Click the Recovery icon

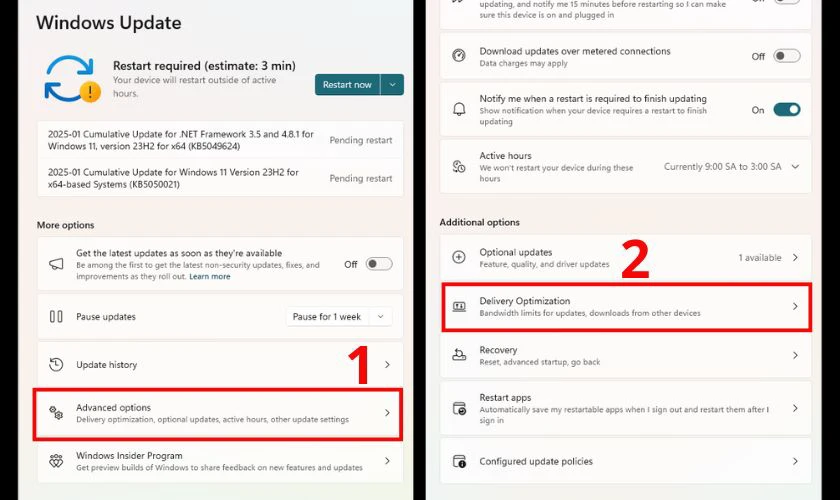coord(459,355)
